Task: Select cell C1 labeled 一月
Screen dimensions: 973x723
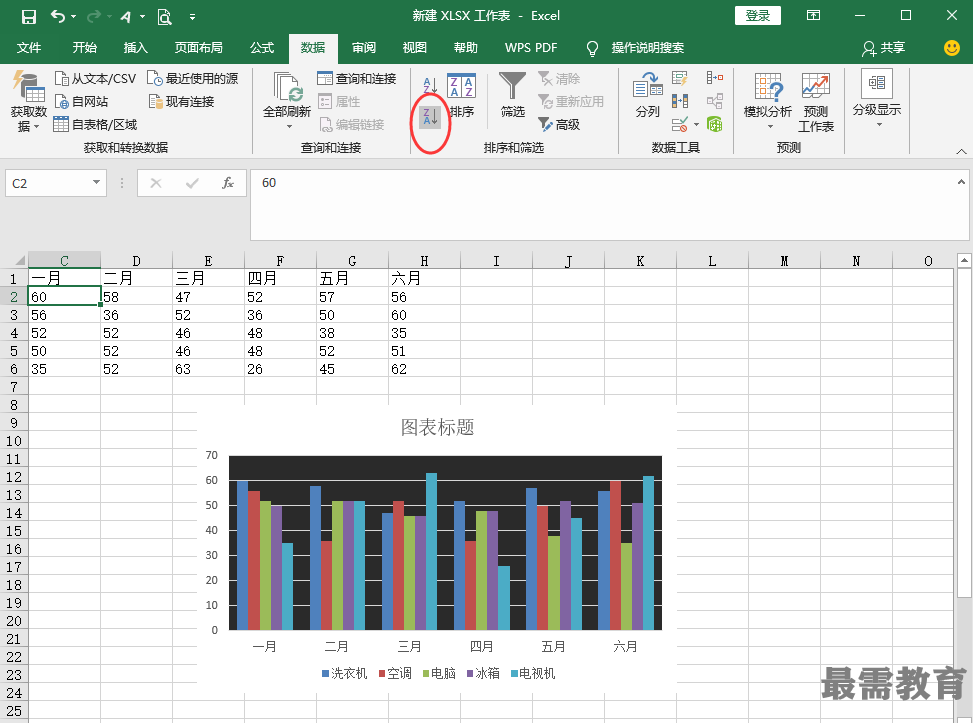Action: (x=65, y=279)
